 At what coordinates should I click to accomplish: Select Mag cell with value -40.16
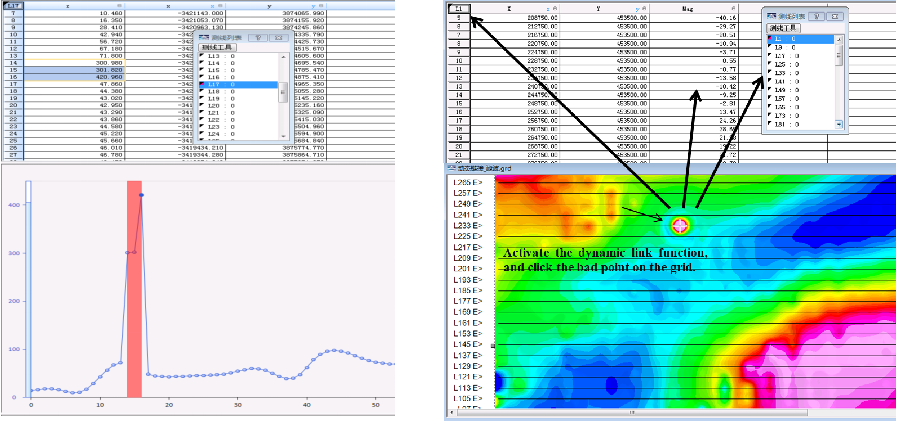[x=694, y=17]
